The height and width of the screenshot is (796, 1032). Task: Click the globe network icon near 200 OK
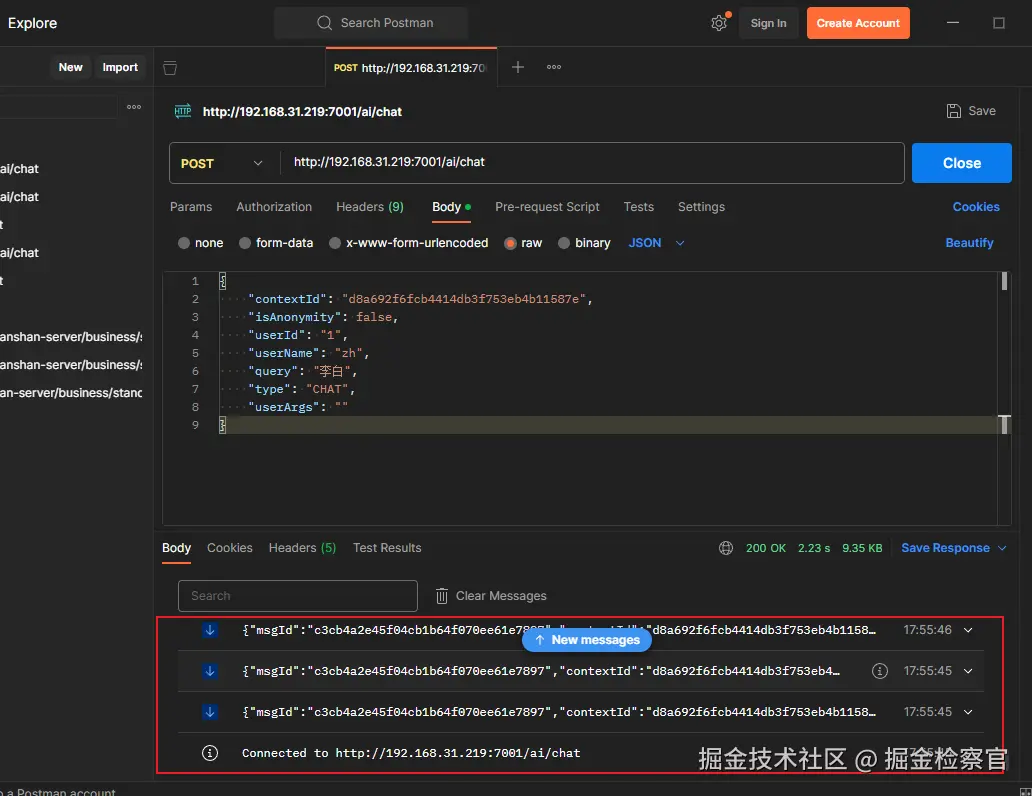point(726,548)
